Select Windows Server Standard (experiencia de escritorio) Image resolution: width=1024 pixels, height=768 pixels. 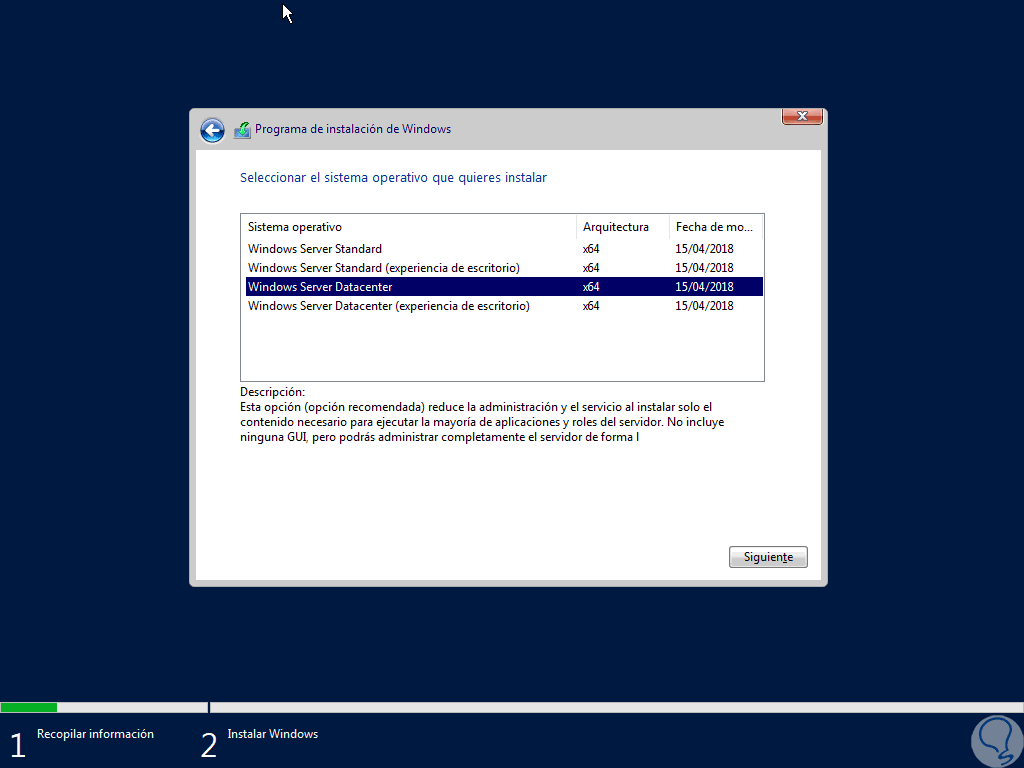coord(504,268)
